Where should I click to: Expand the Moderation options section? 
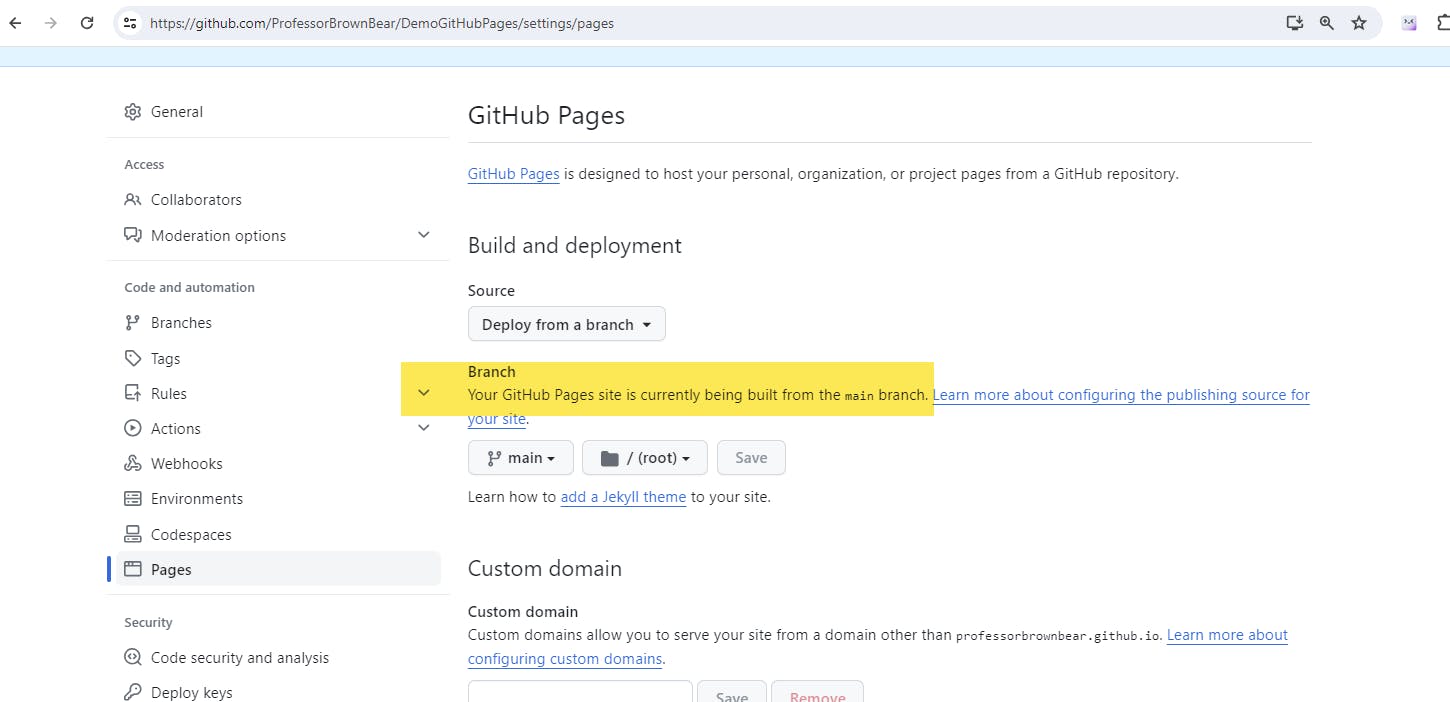[x=424, y=234]
